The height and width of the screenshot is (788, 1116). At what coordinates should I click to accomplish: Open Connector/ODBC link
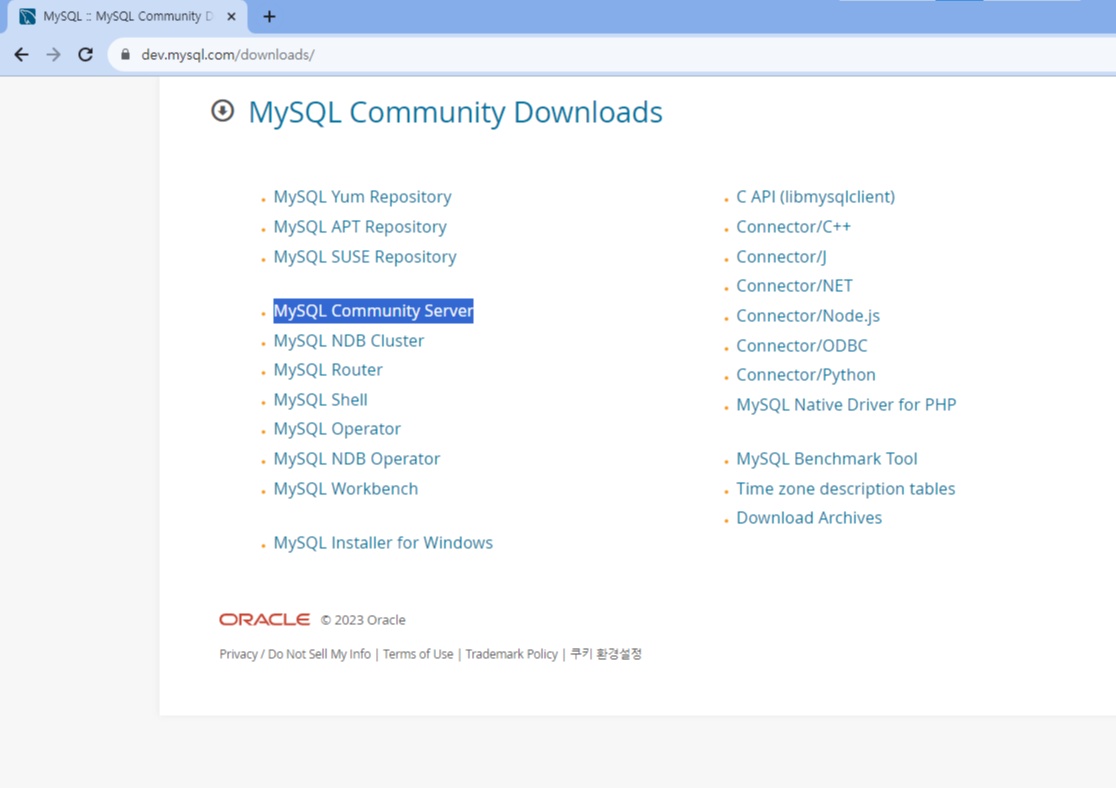[x=802, y=345]
